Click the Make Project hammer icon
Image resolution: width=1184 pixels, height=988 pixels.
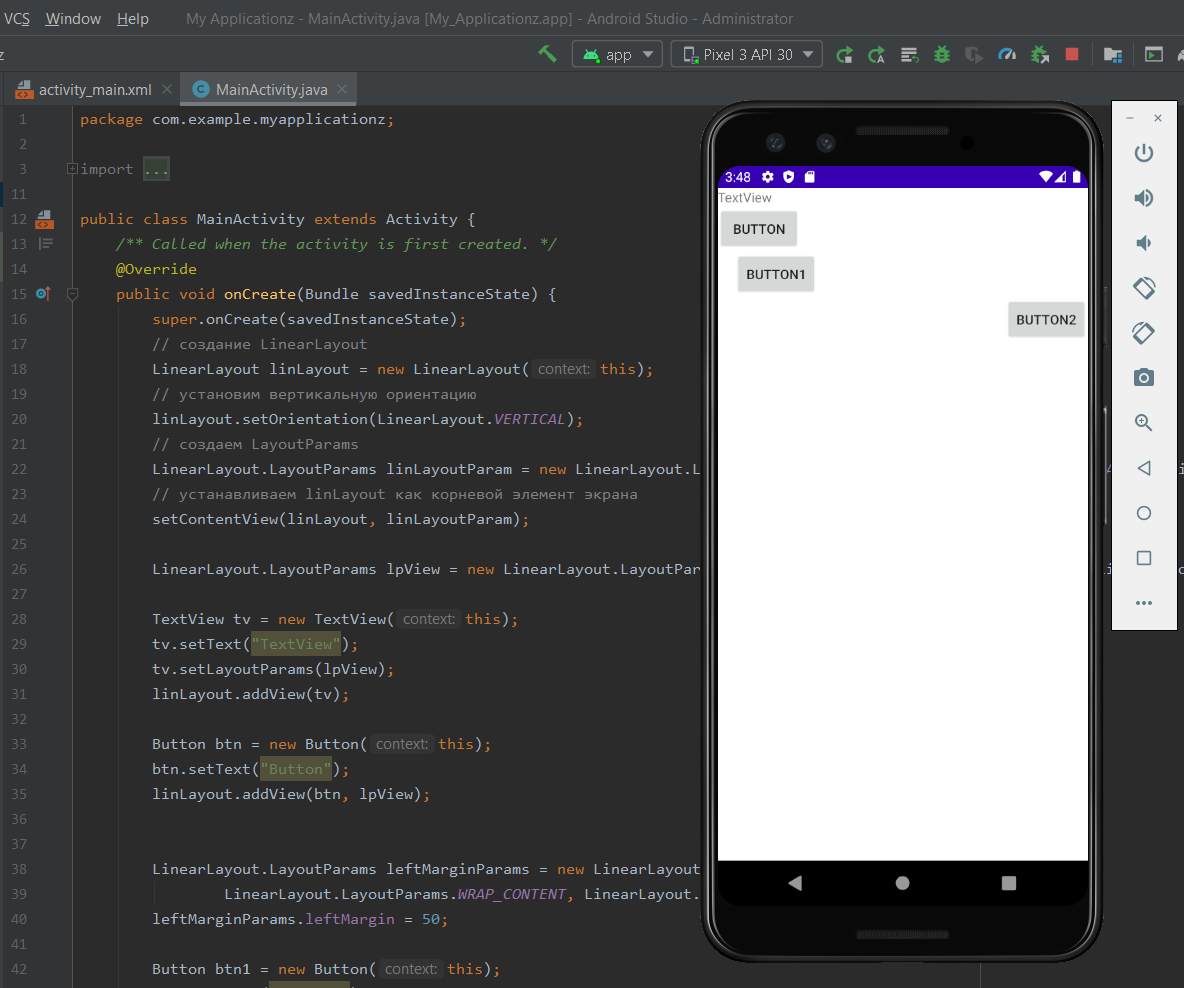547,54
